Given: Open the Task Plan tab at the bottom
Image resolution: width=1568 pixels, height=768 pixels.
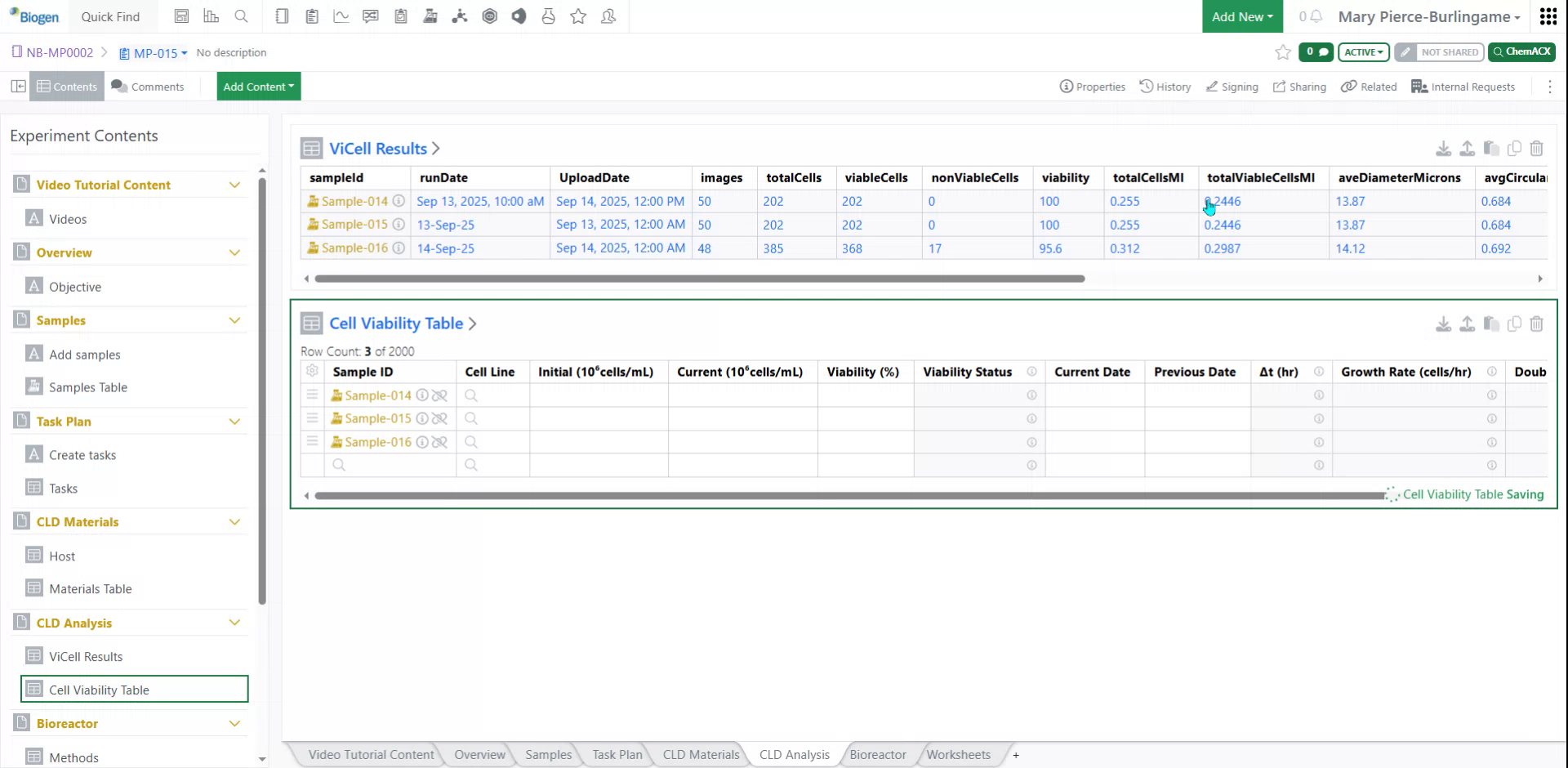Looking at the screenshot, I should click(x=616, y=755).
